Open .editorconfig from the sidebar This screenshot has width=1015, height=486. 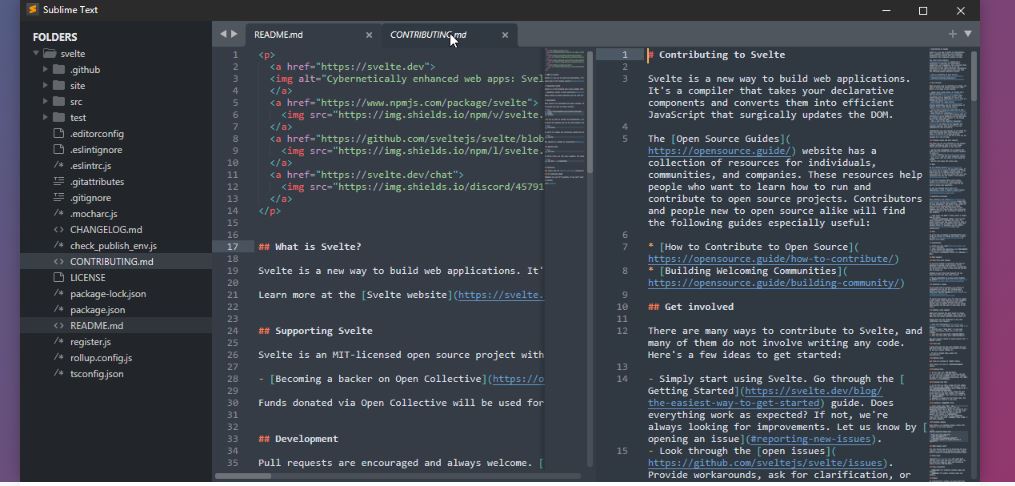point(97,133)
